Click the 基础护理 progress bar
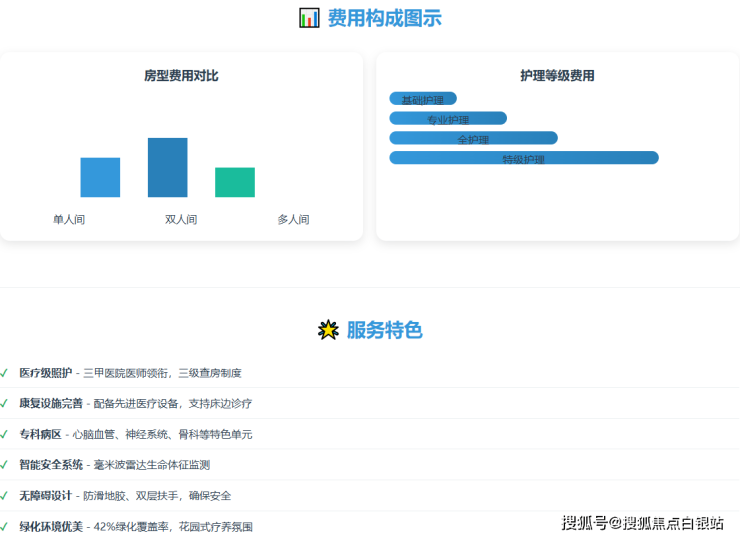The width and height of the screenshot is (740, 539). point(423,99)
